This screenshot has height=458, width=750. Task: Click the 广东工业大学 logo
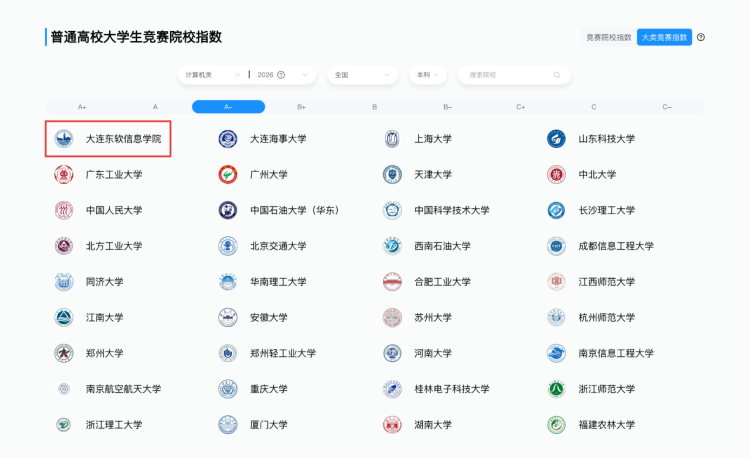(64, 174)
